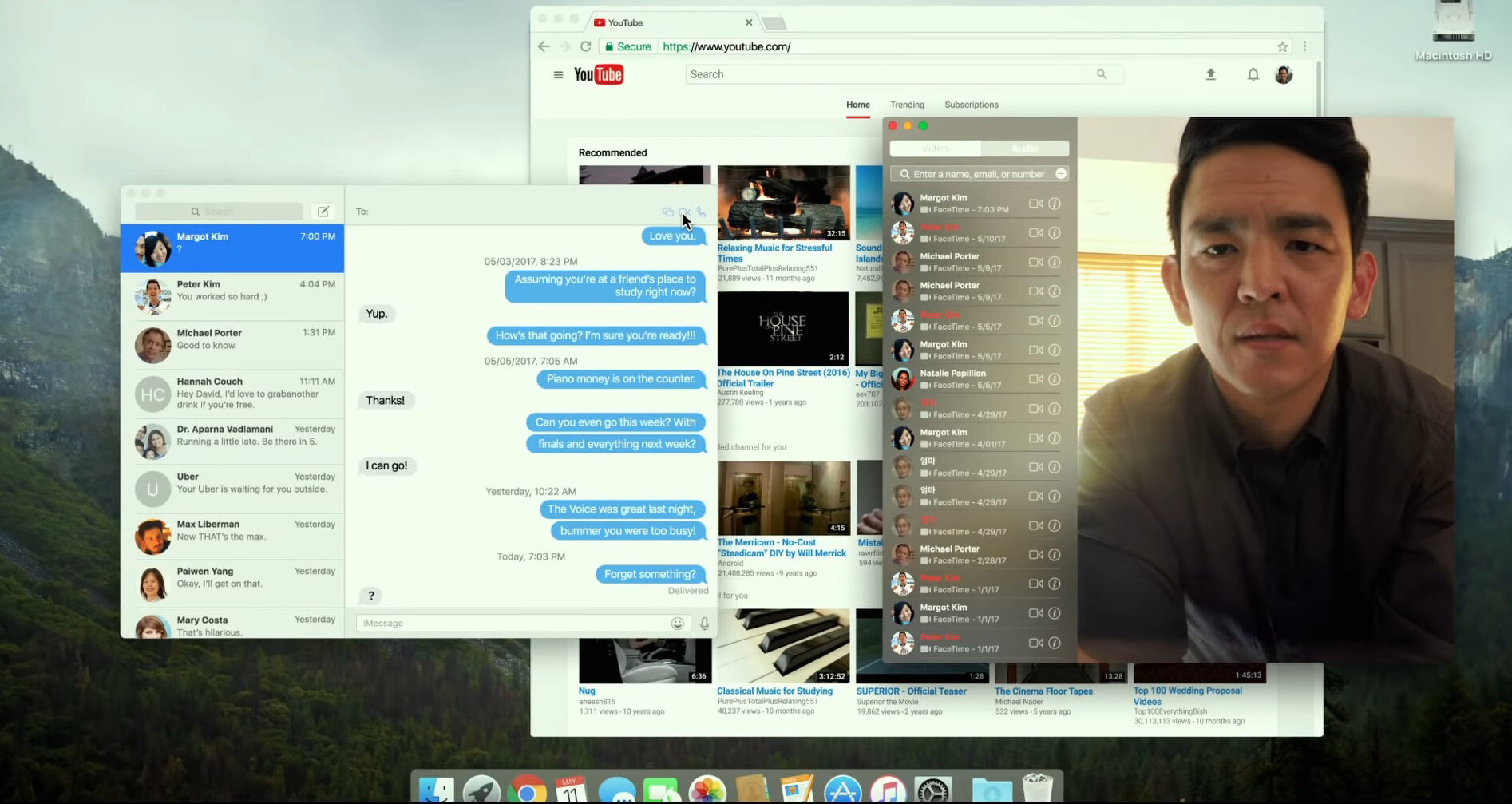Show info for Michael Porter 2/28/17 call
Image resolution: width=1512 pixels, height=804 pixels.
(1055, 555)
